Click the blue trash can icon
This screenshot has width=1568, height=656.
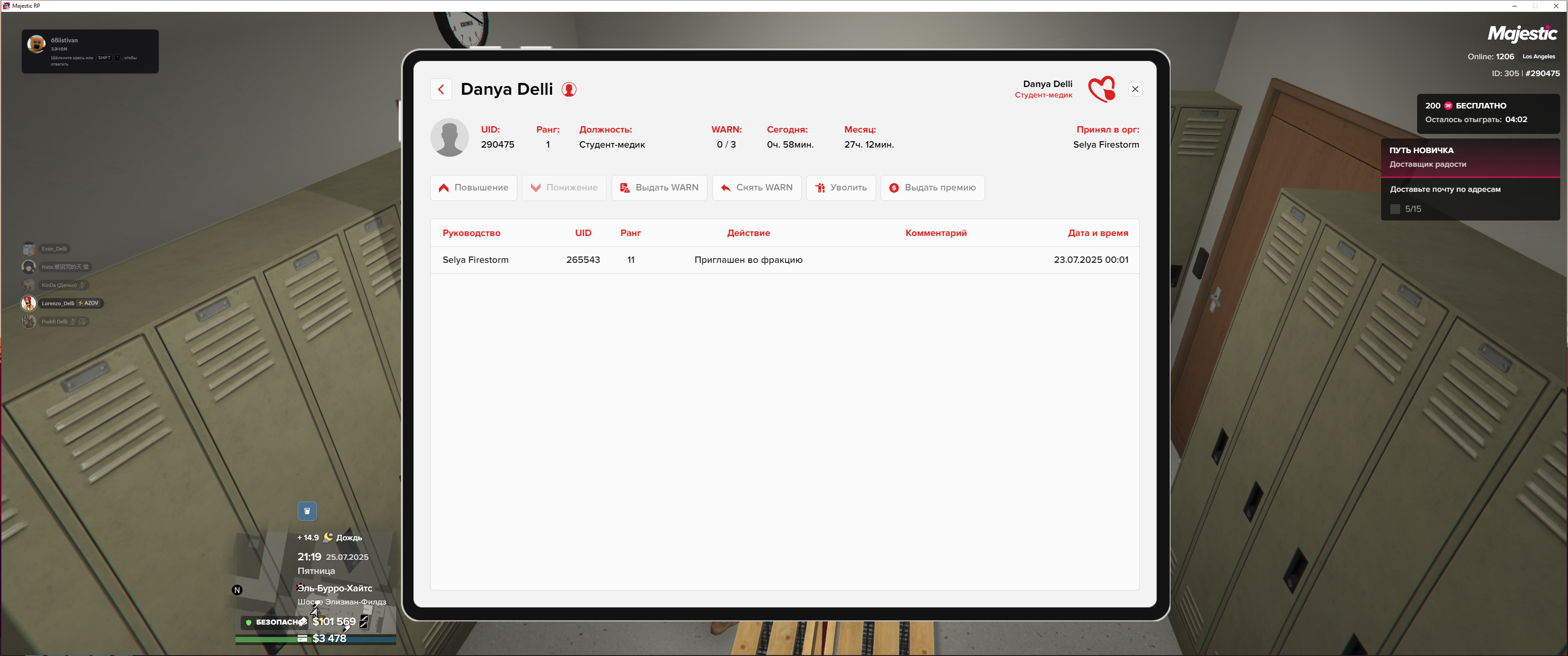[x=307, y=511]
